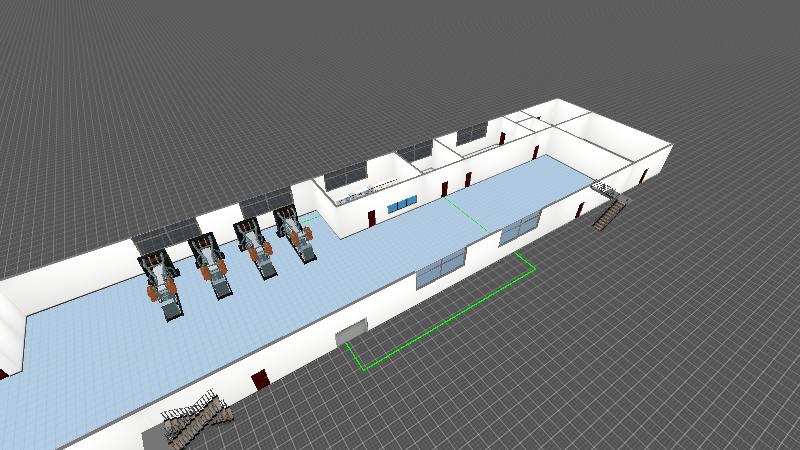Viewport: 800px width, 450px height.
Task: Select the front-wall window nearest the green path corner
Action: coord(518,229)
